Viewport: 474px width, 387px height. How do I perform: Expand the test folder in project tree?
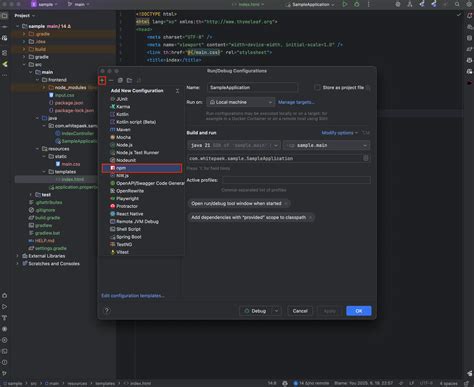pos(31,195)
